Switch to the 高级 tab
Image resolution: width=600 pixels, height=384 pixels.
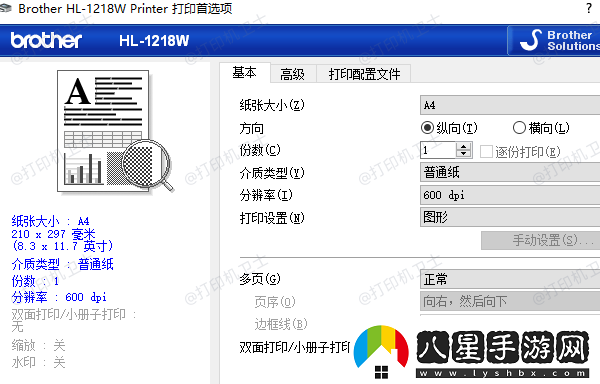click(293, 74)
